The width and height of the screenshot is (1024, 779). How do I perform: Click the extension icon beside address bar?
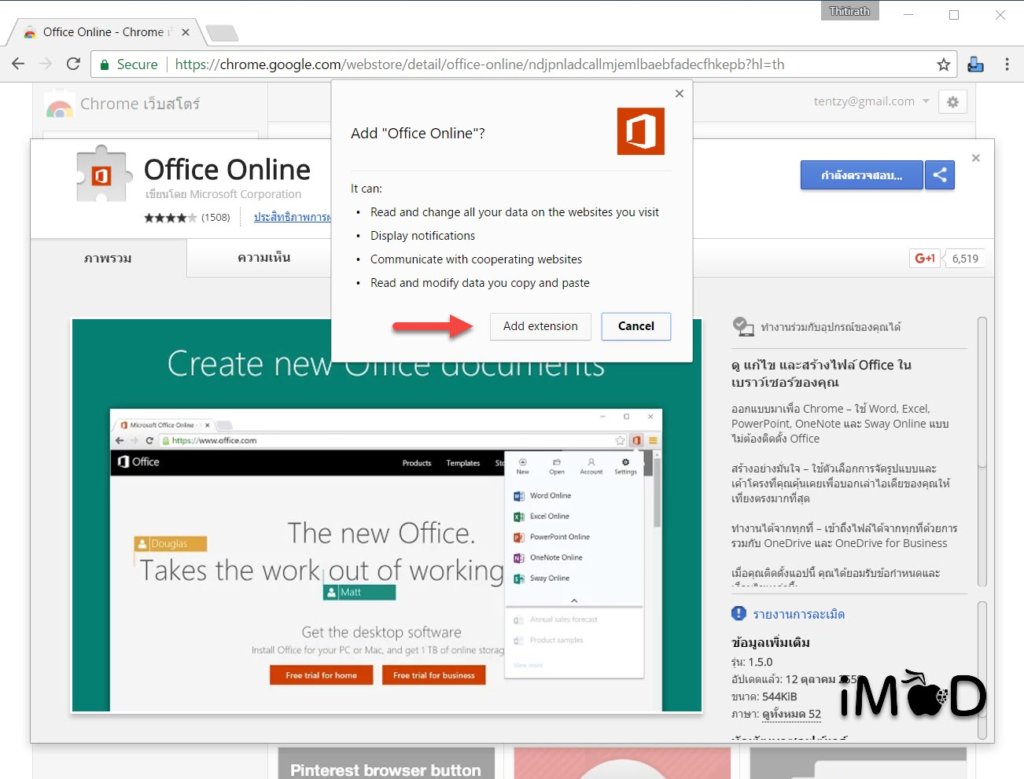click(x=975, y=64)
